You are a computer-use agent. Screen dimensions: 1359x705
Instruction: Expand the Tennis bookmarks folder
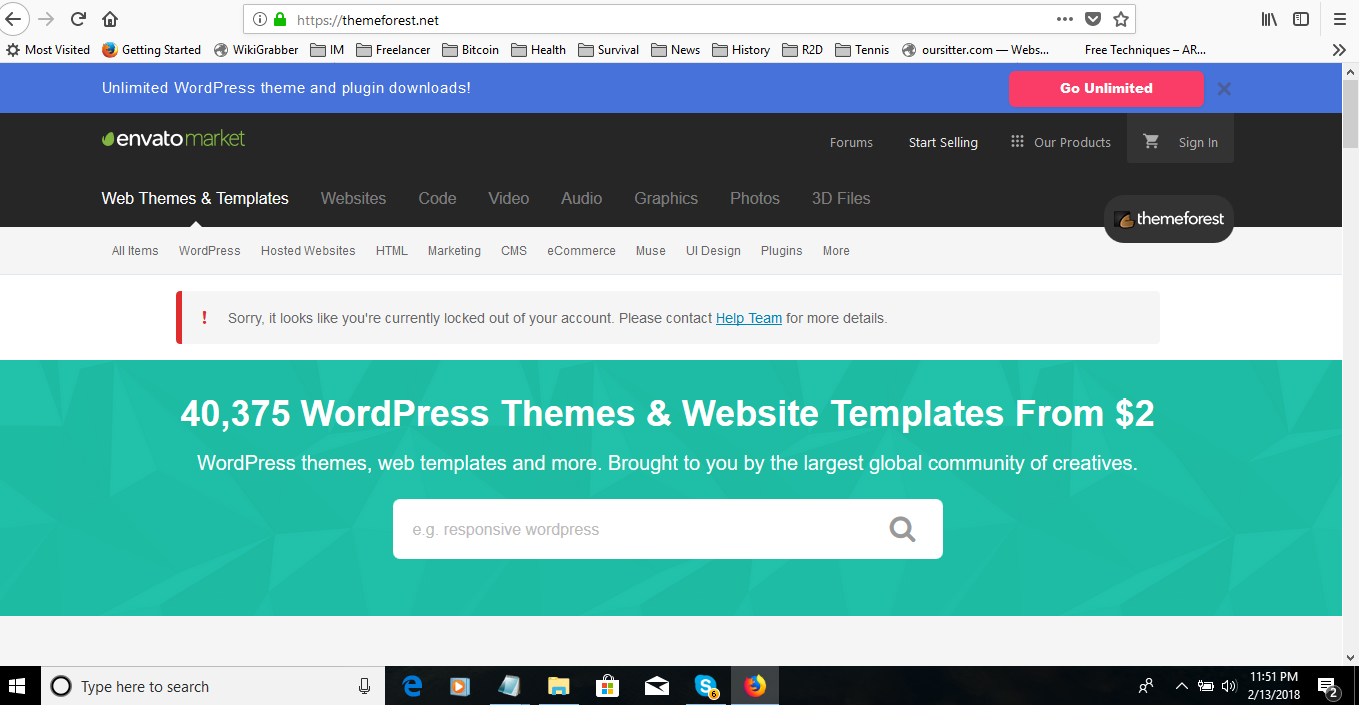[x=861, y=49]
